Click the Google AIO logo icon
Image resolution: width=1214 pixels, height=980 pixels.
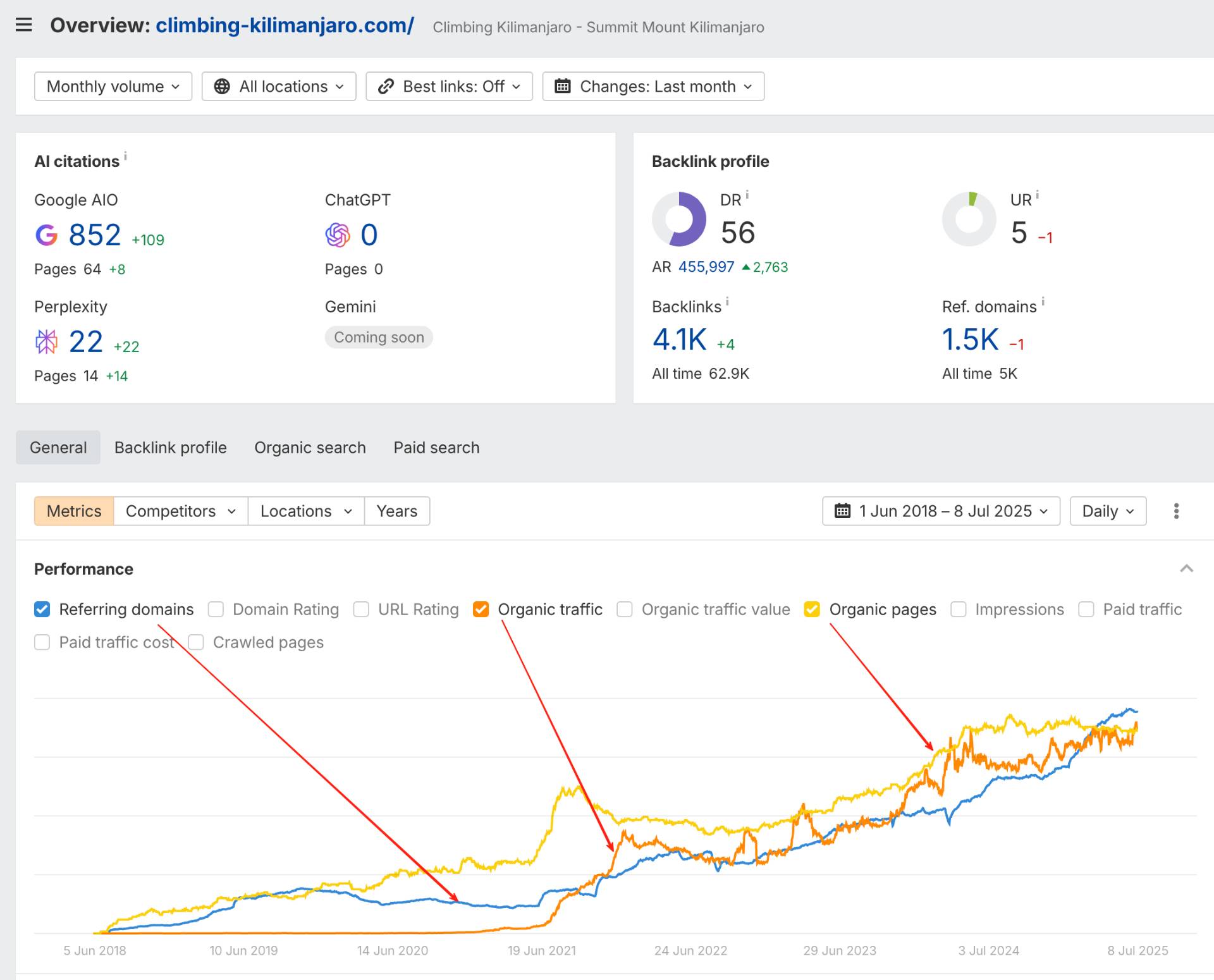coord(46,235)
